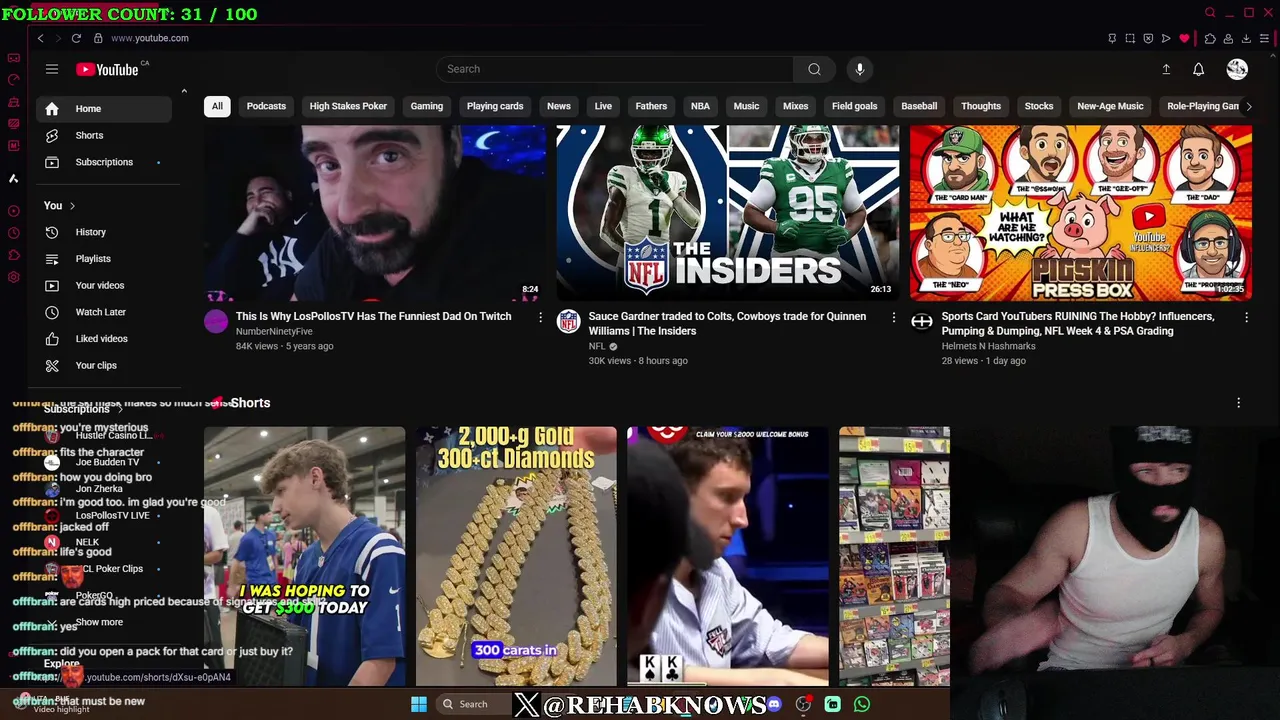This screenshot has height=720, width=1280.
Task: Open the create/upload video icon
Action: 1166,69
